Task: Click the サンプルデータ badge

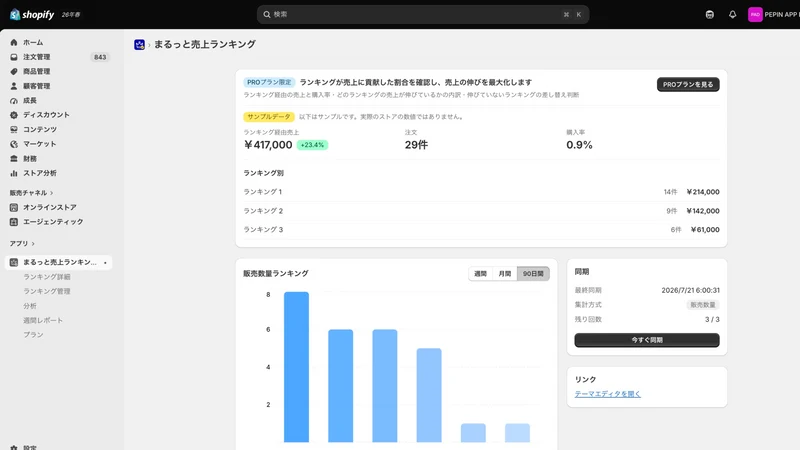Action: (x=269, y=117)
